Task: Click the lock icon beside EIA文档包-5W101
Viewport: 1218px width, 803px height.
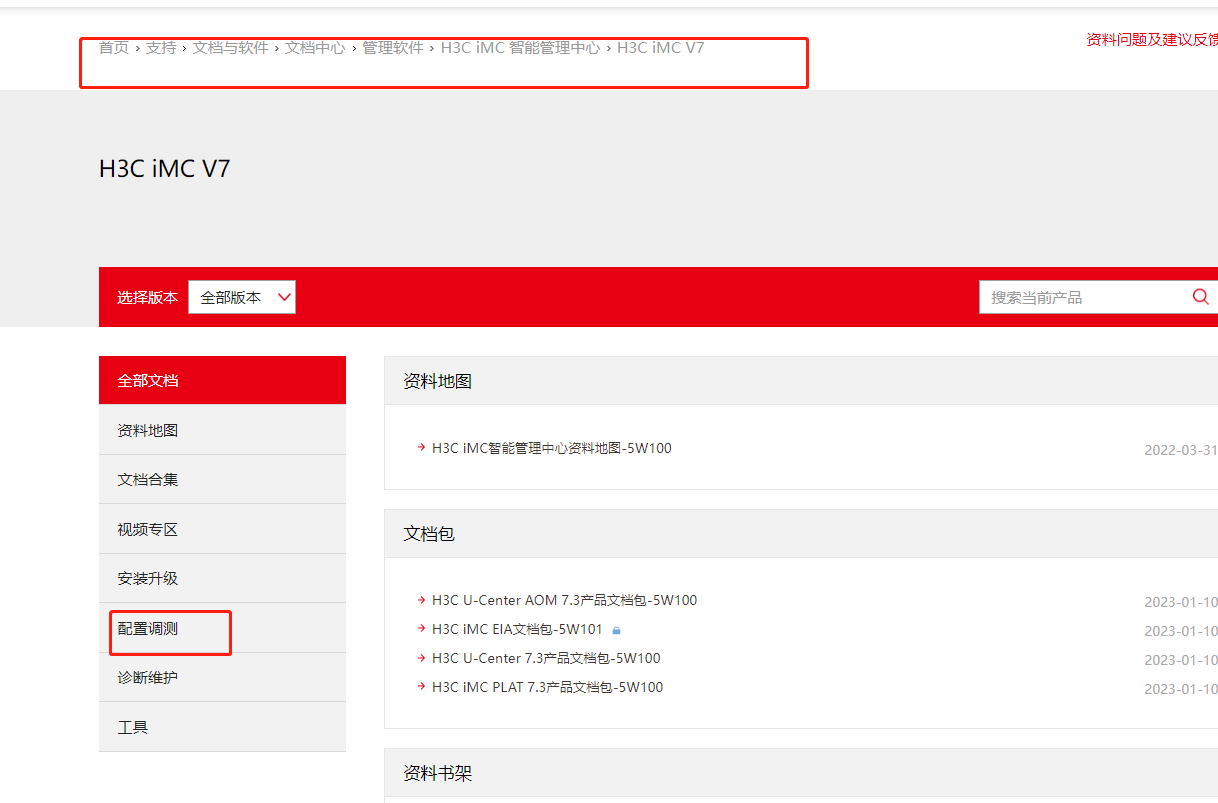Action: coord(616,630)
